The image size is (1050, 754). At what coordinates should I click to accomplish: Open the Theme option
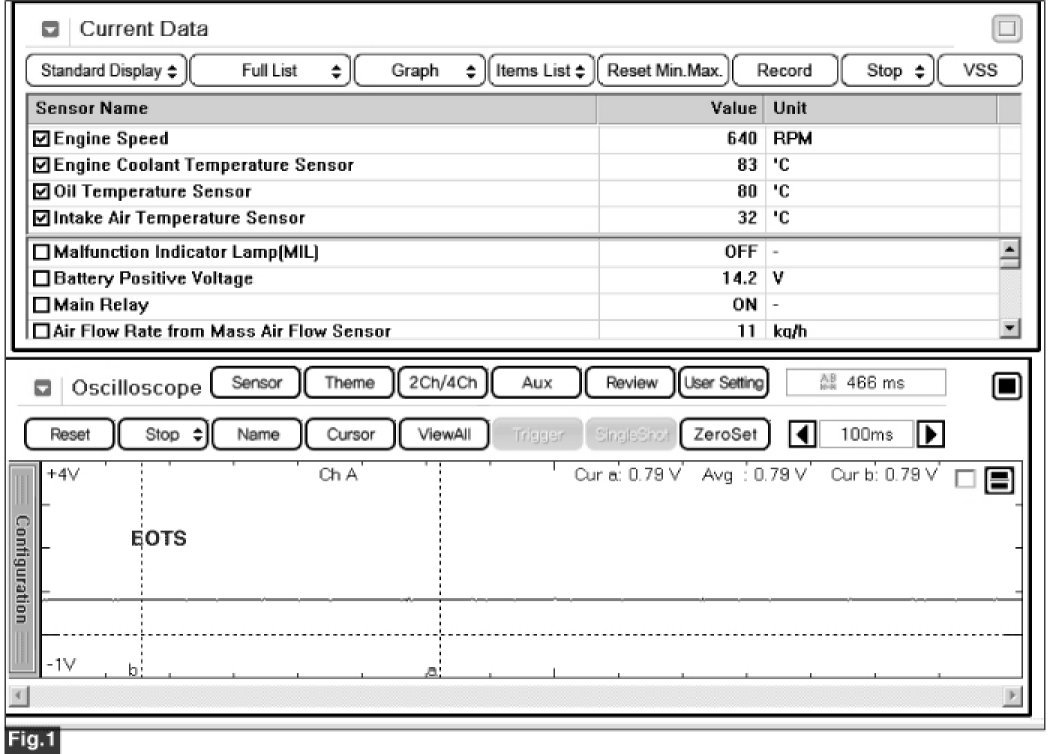350,382
